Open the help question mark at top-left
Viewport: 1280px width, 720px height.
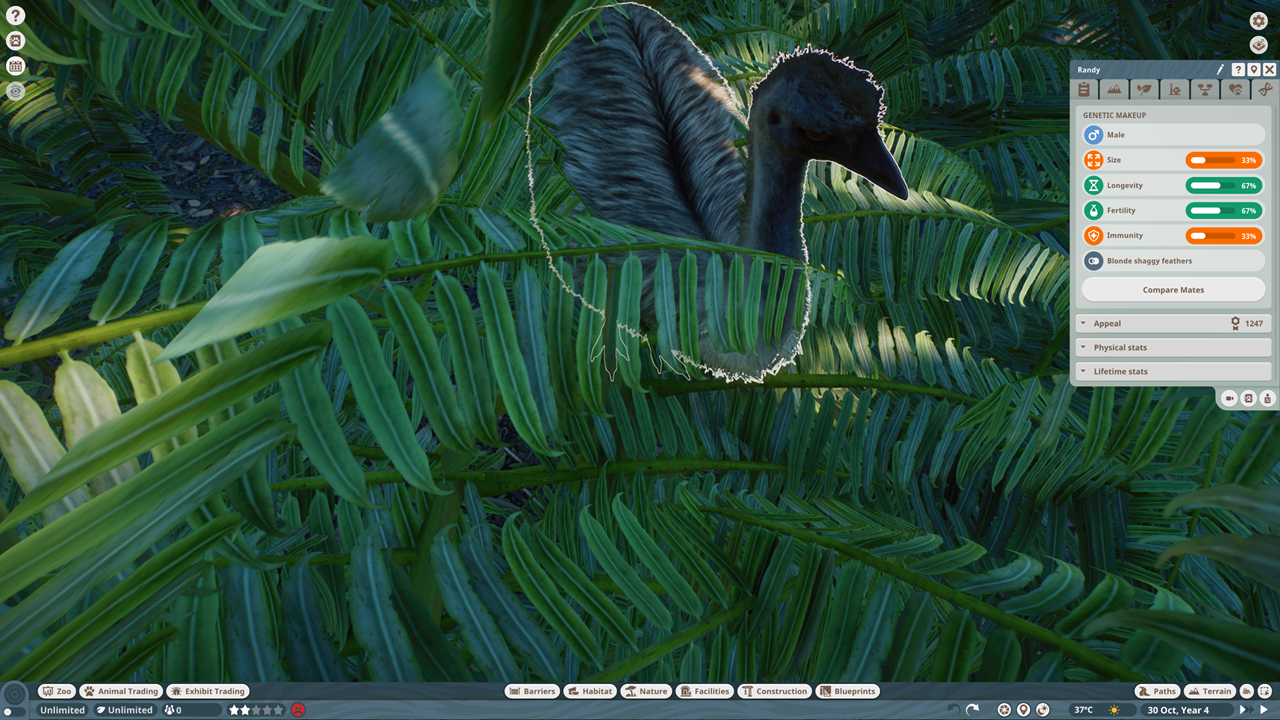click(x=15, y=16)
